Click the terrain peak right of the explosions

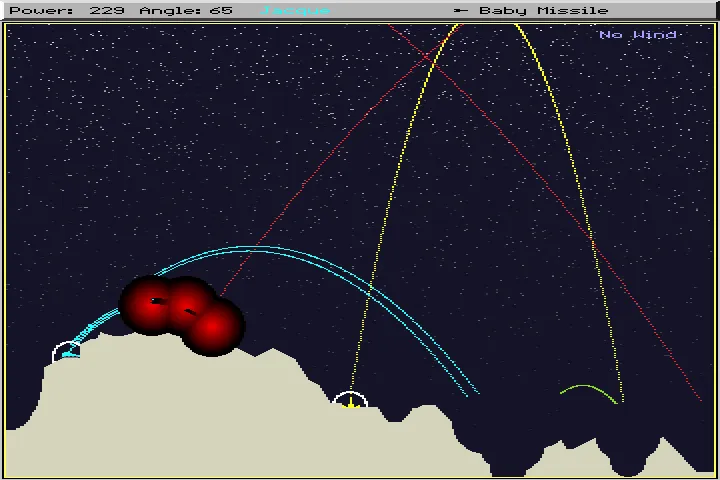[271, 351]
